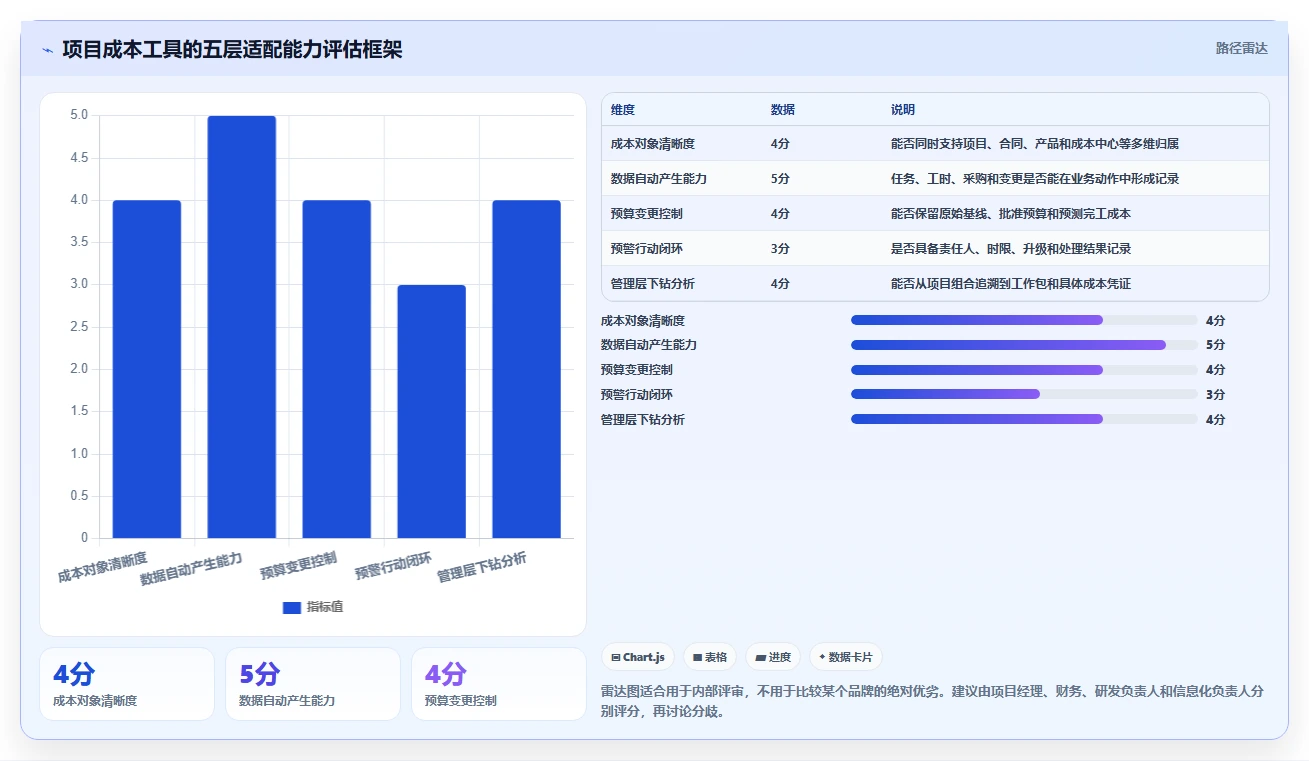This screenshot has height=761, width=1309.
Task: Click the 维度 column header
Action: pyautogui.click(x=623, y=110)
